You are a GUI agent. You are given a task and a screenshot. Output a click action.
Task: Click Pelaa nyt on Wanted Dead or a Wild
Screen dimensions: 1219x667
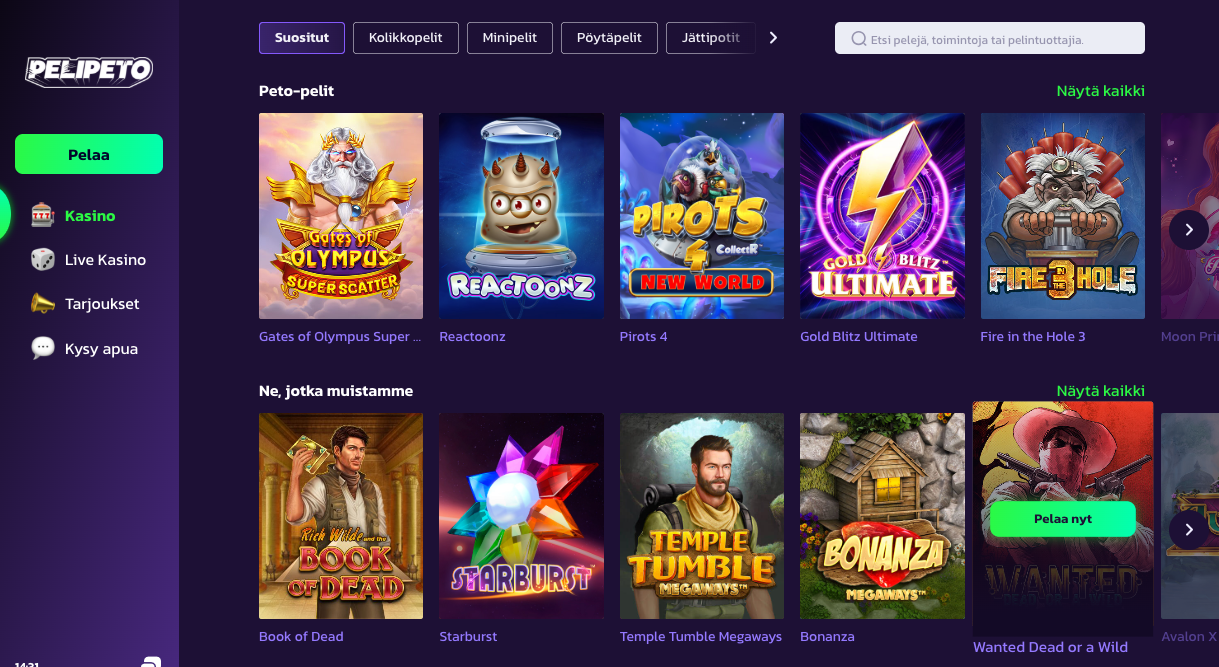click(1062, 519)
